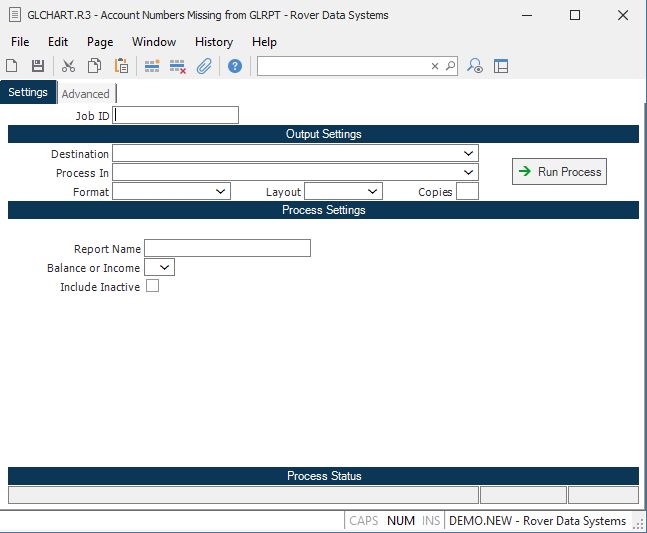Toggle the Include Inactive checkbox
The image size is (647, 533).
click(153, 286)
